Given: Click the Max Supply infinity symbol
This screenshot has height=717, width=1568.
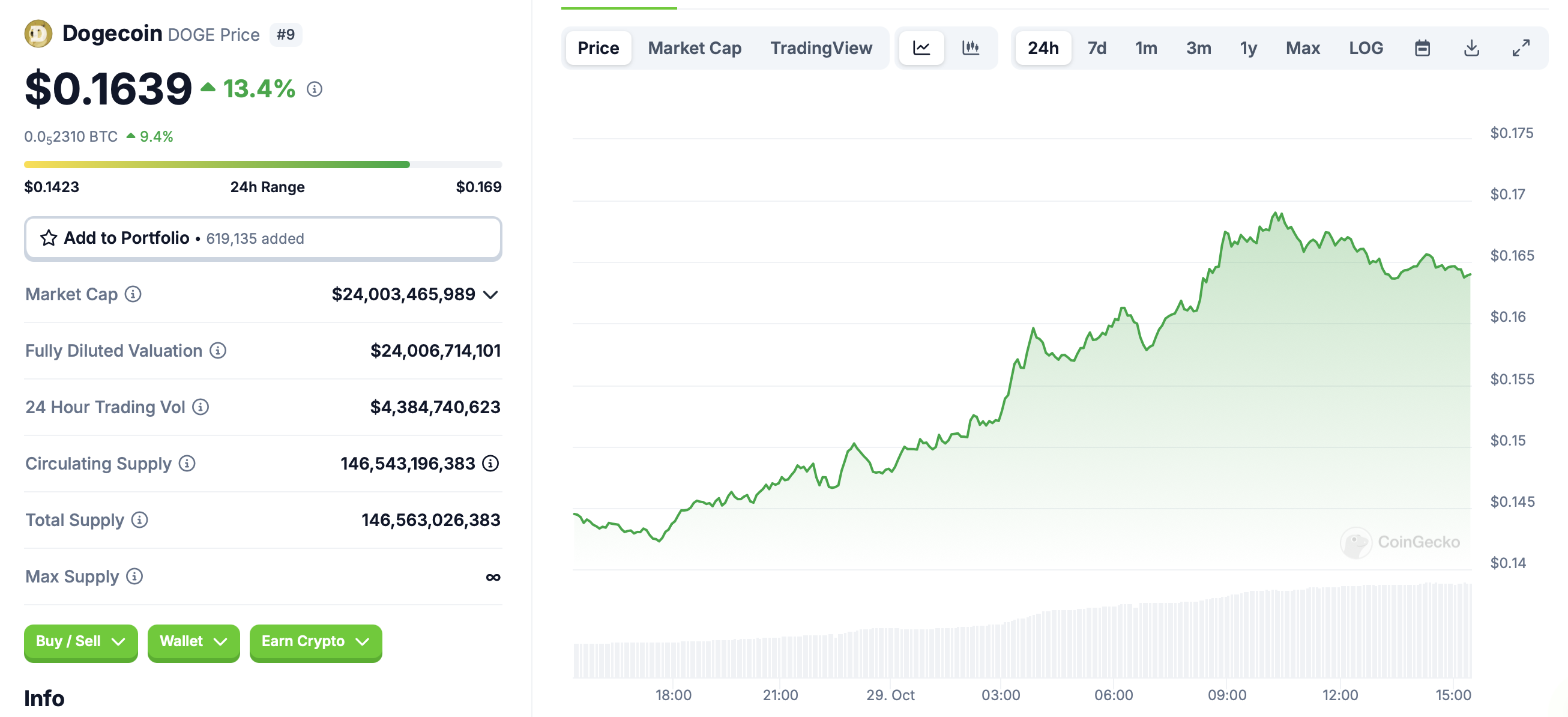Looking at the screenshot, I should point(493,577).
